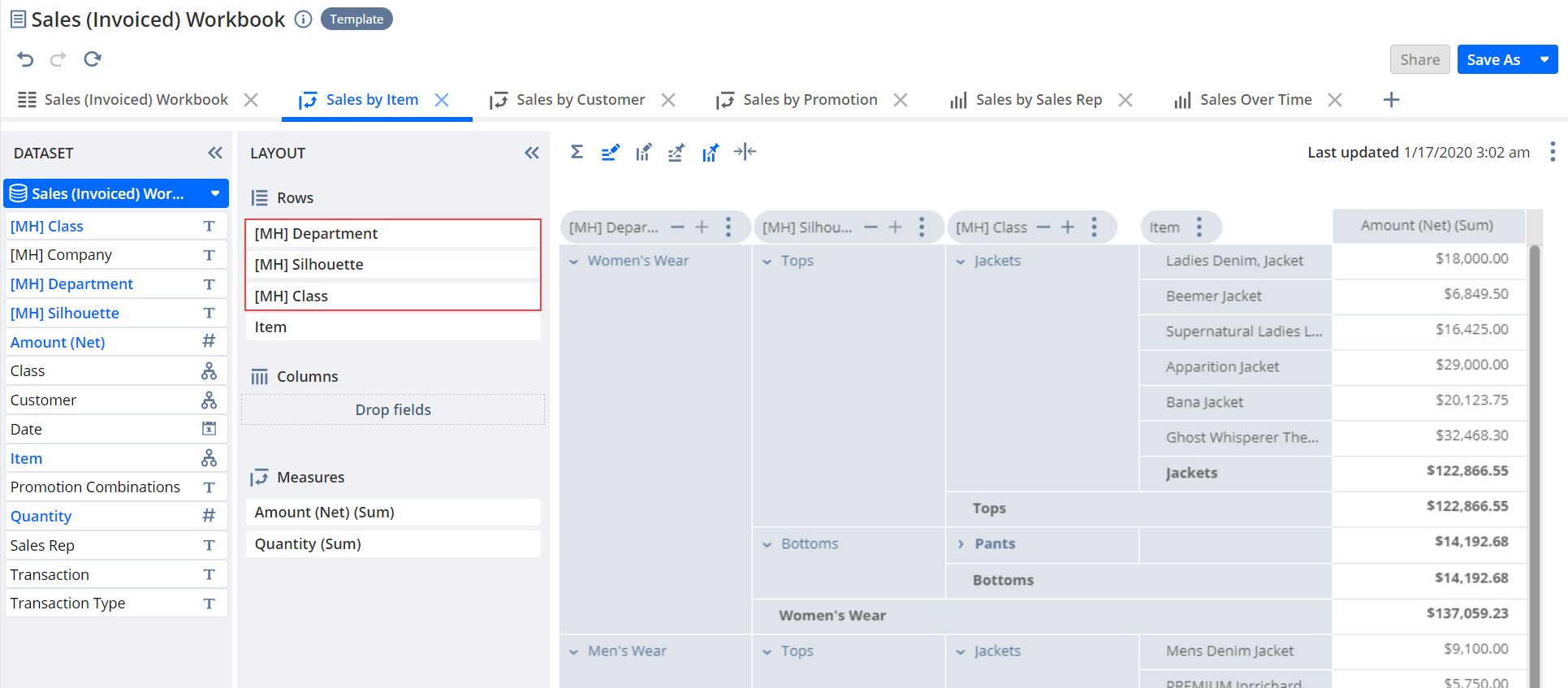
Task: Close the Sales by Sales Rep tab
Action: click(1125, 100)
